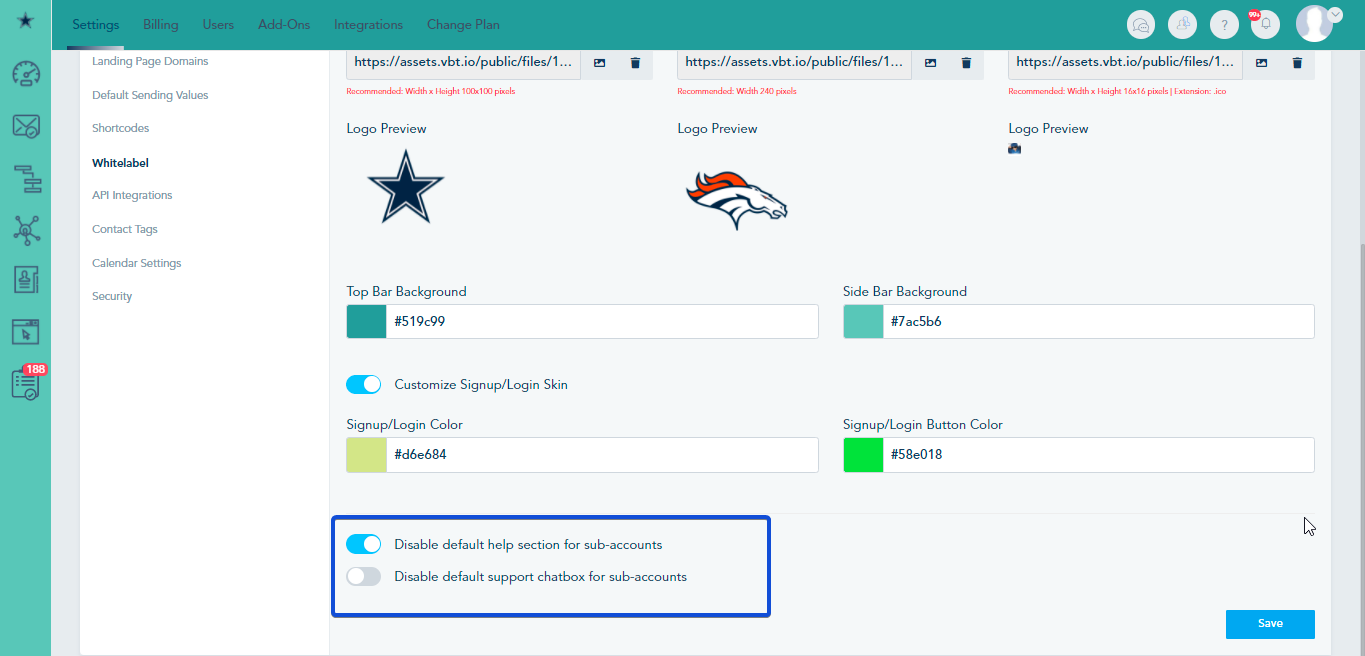Open the network hub icon in the sidebar
Image resolution: width=1365 pixels, height=656 pixels.
pos(26,229)
